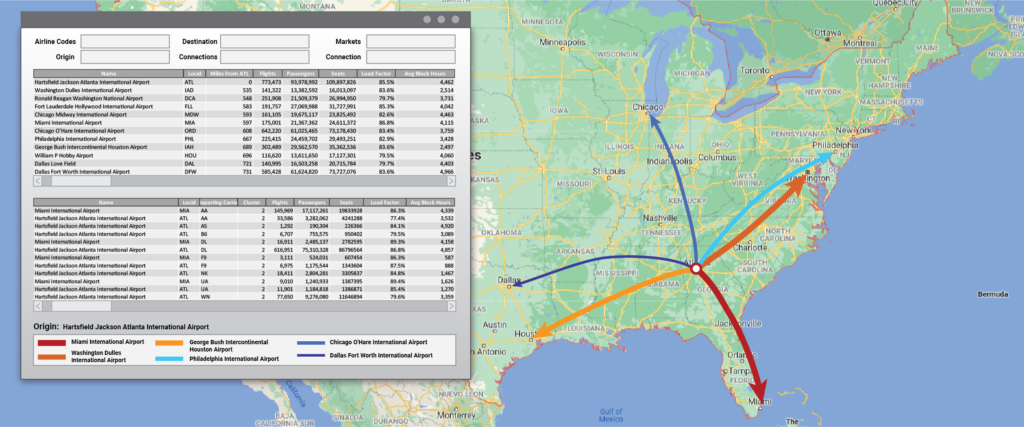The width and height of the screenshot is (1024, 427).
Task: Select Fort Lauderdale Hollywood International Airport row
Action: point(244,106)
